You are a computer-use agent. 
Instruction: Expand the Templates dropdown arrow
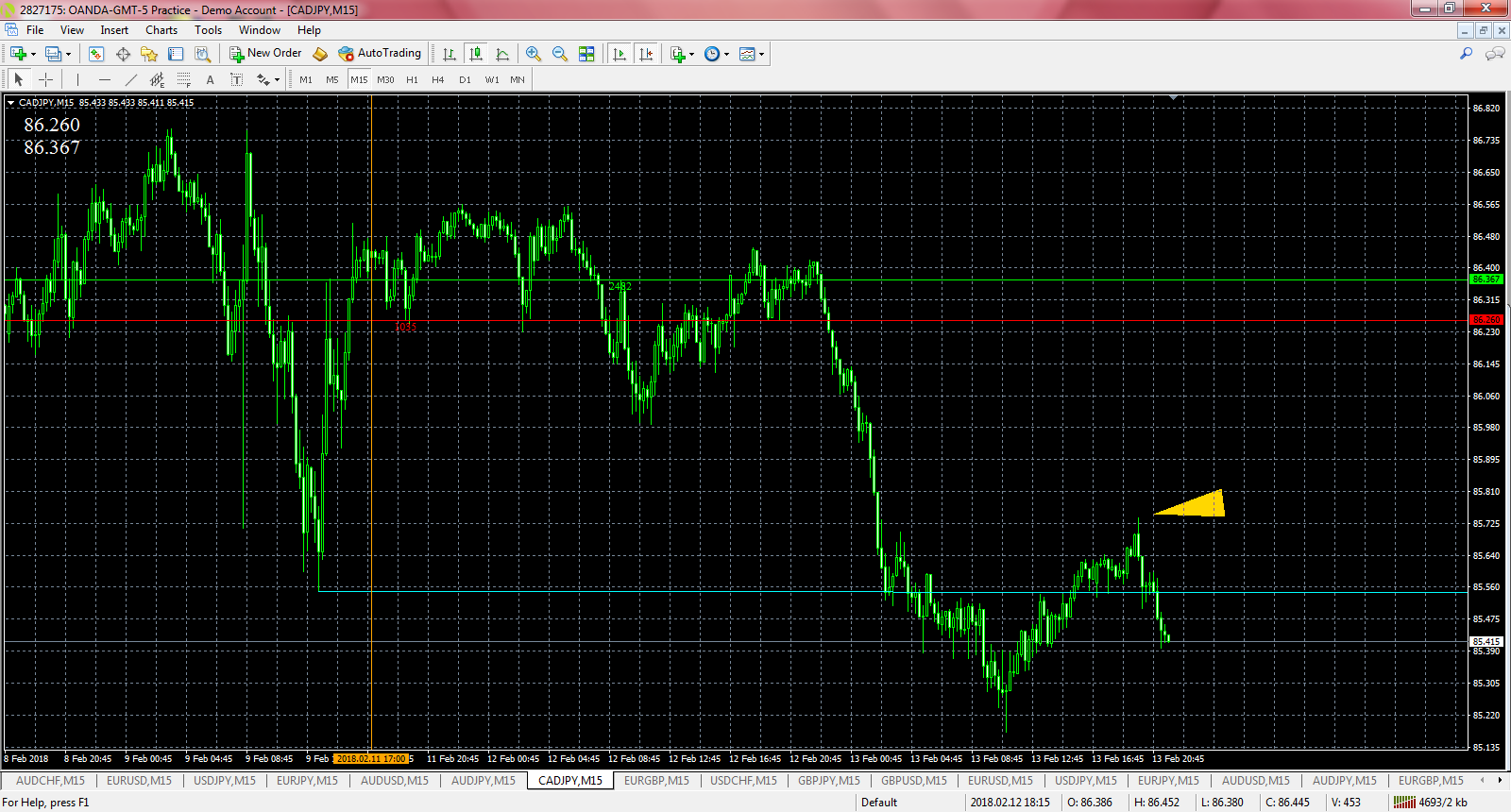[761, 54]
